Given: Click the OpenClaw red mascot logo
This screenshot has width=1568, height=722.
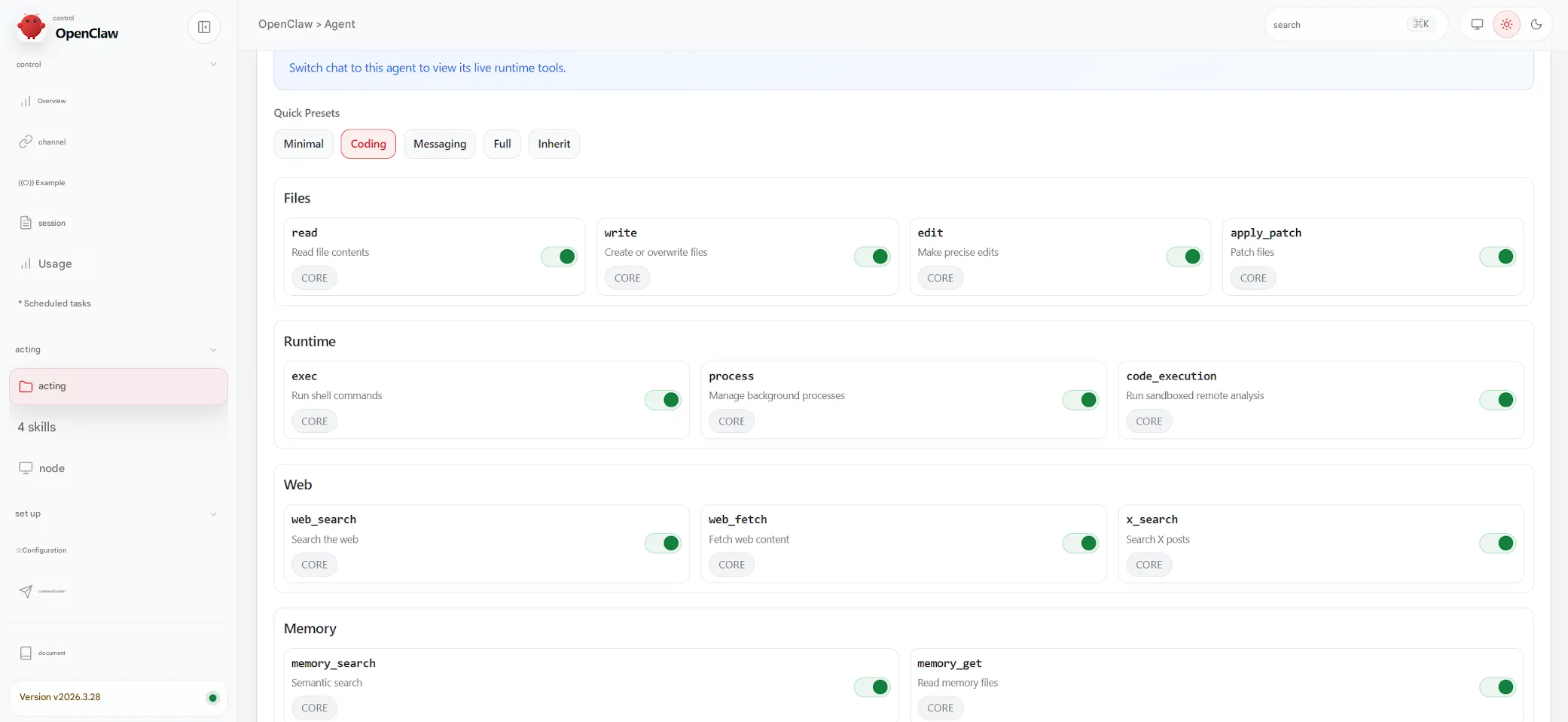Looking at the screenshot, I should tap(31, 27).
